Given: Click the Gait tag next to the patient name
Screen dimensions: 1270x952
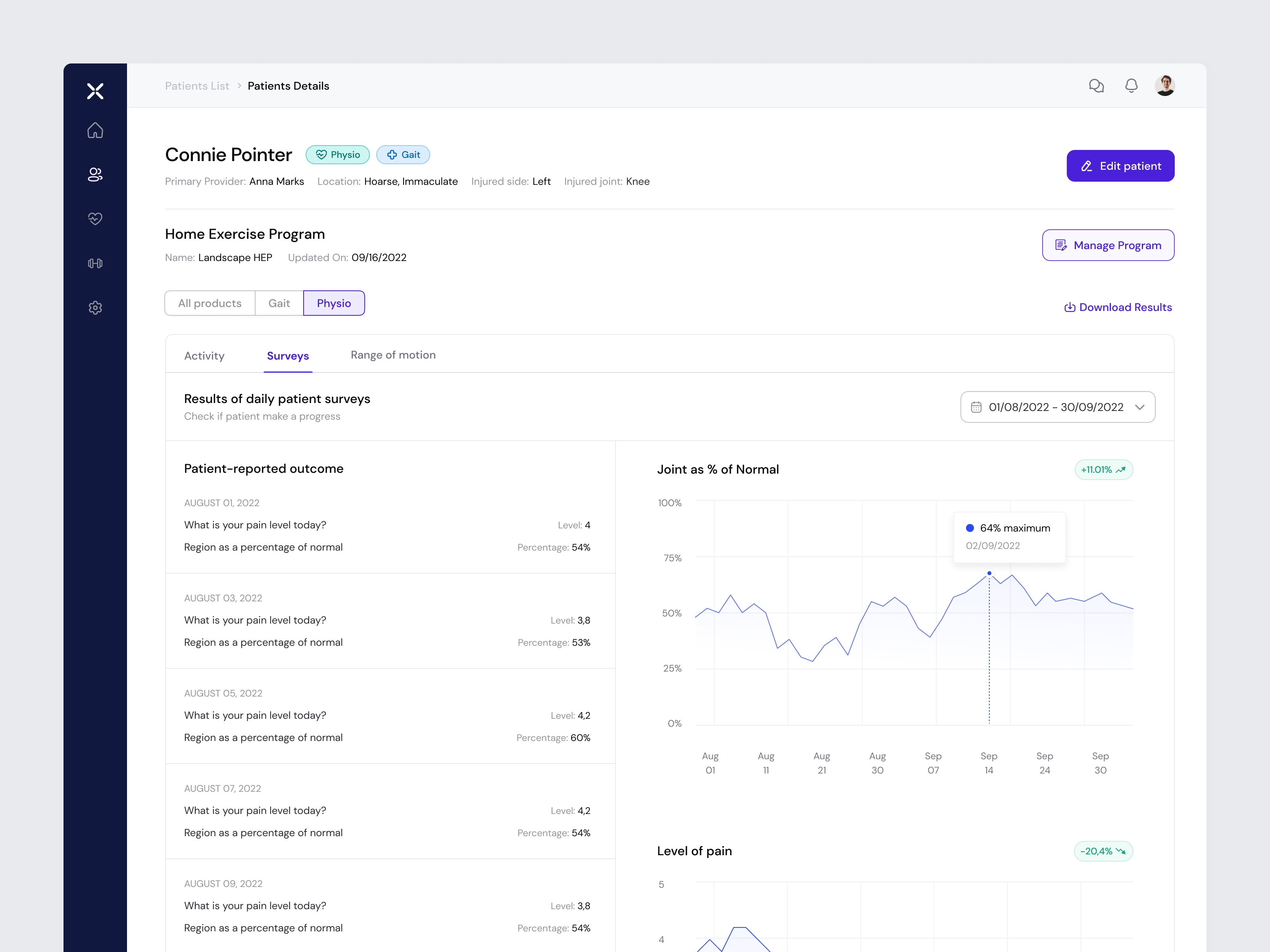Looking at the screenshot, I should pyautogui.click(x=403, y=154).
